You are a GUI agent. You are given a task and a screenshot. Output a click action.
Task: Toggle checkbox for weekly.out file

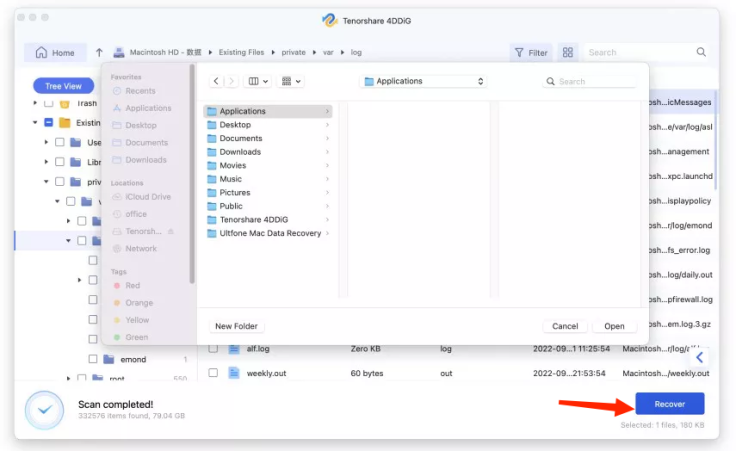[213, 373]
